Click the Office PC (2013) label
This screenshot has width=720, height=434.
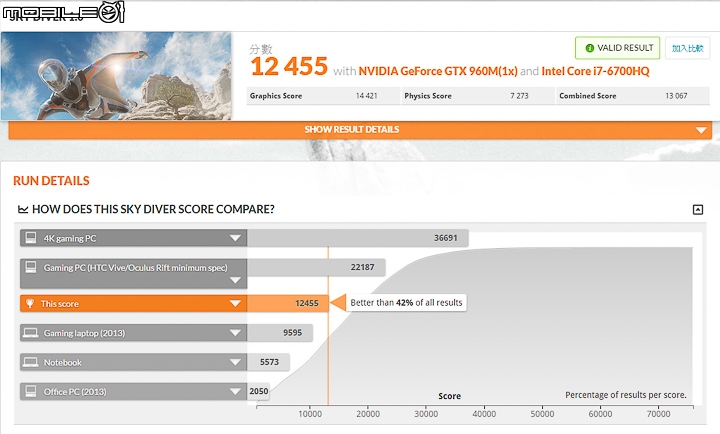pyautogui.click(x=75, y=392)
